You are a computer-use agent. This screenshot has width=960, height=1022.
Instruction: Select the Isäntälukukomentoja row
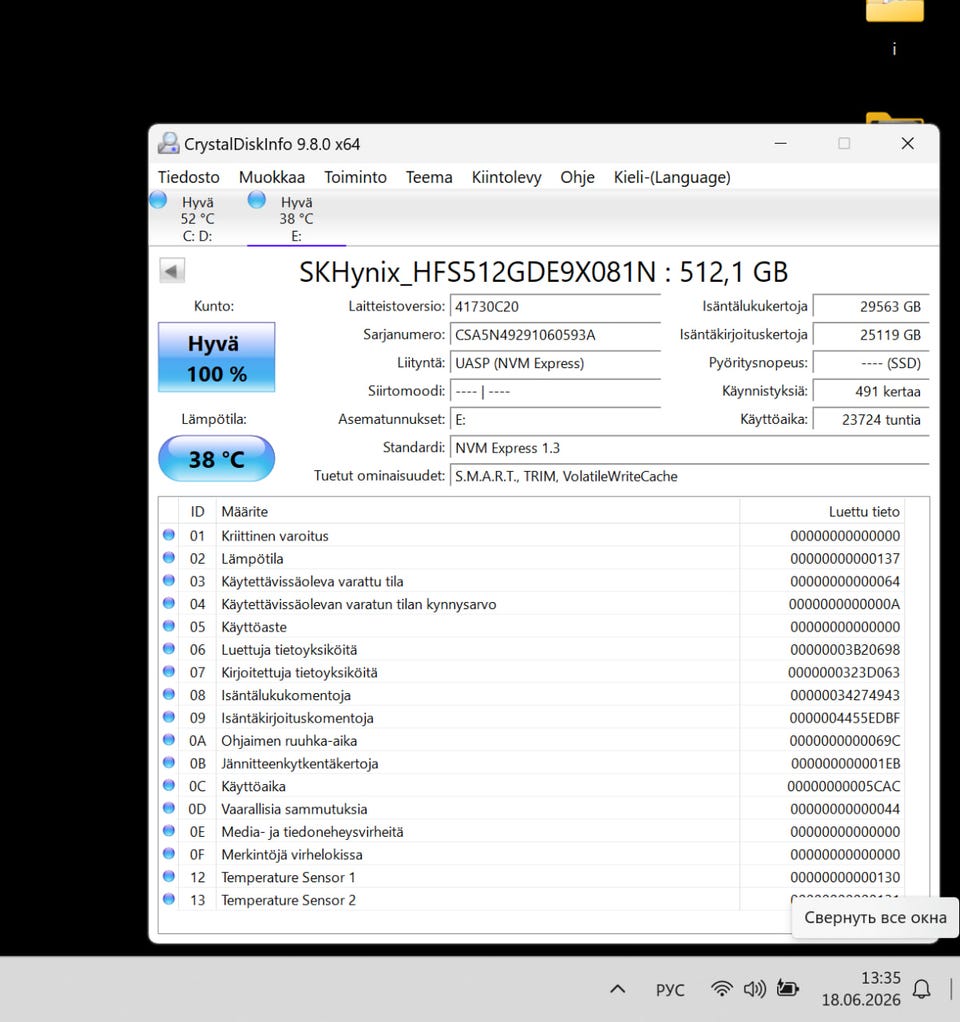coord(532,695)
